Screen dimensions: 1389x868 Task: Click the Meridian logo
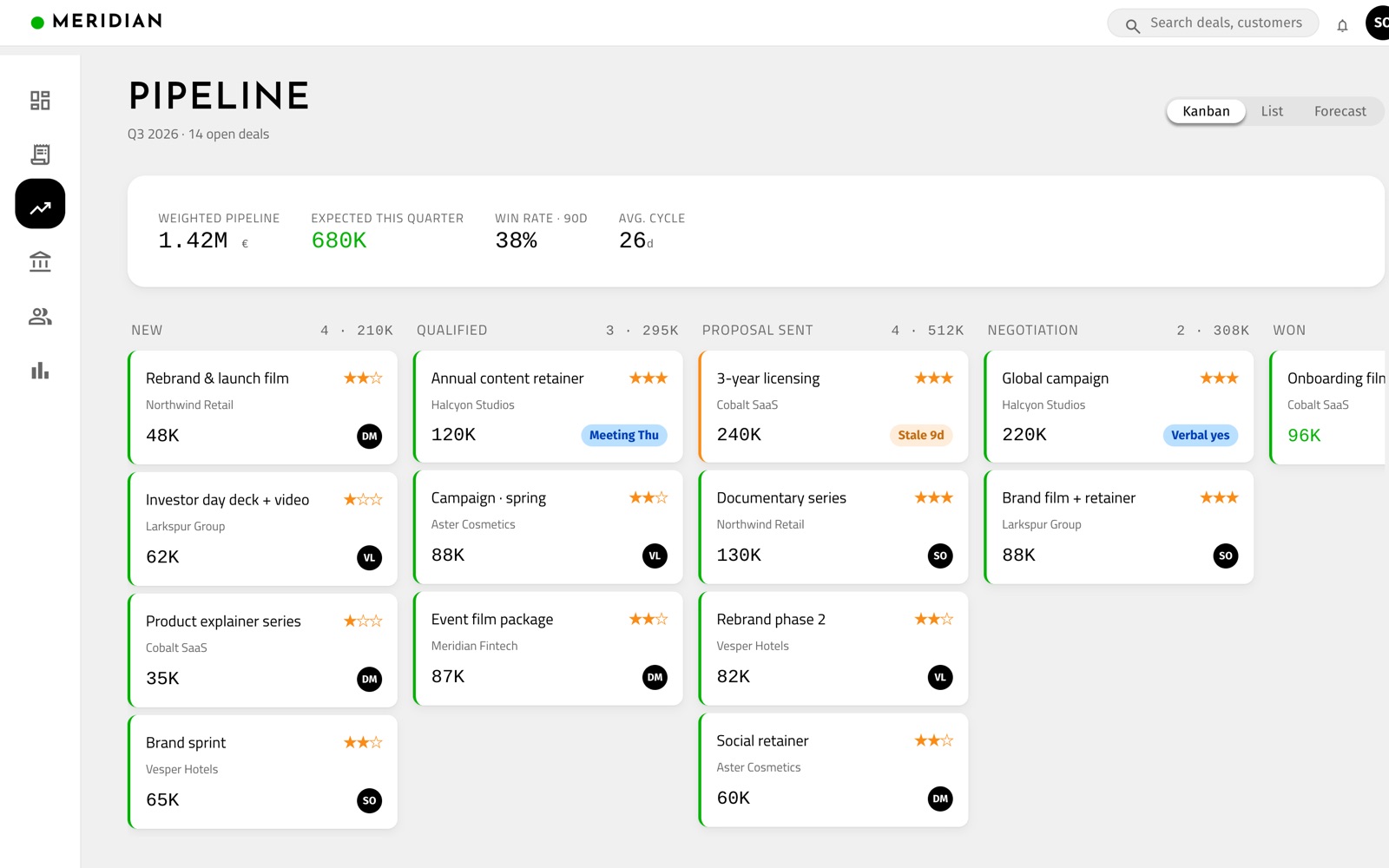(x=96, y=21)
